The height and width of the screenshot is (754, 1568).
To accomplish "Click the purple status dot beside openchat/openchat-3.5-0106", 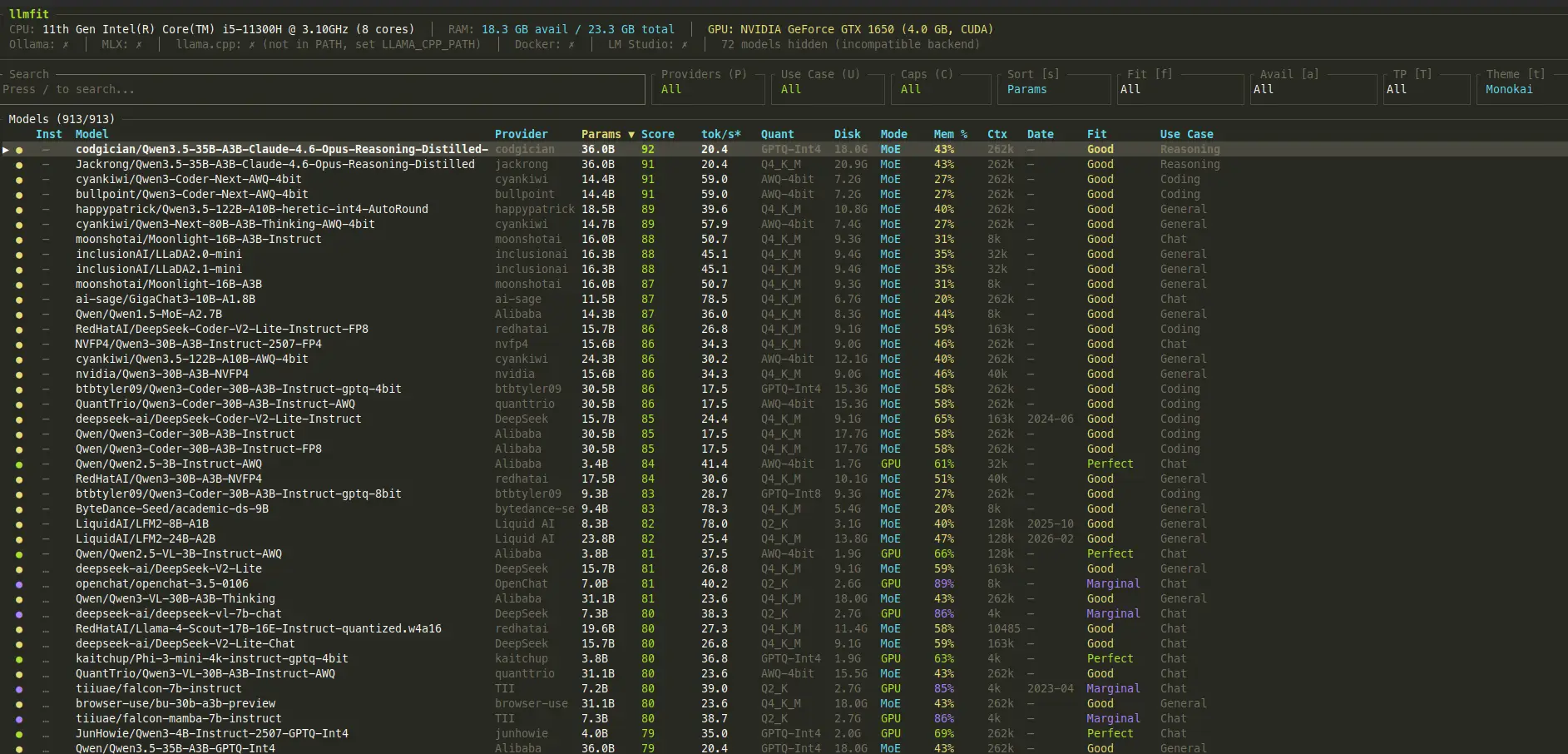I will point(19,584).
